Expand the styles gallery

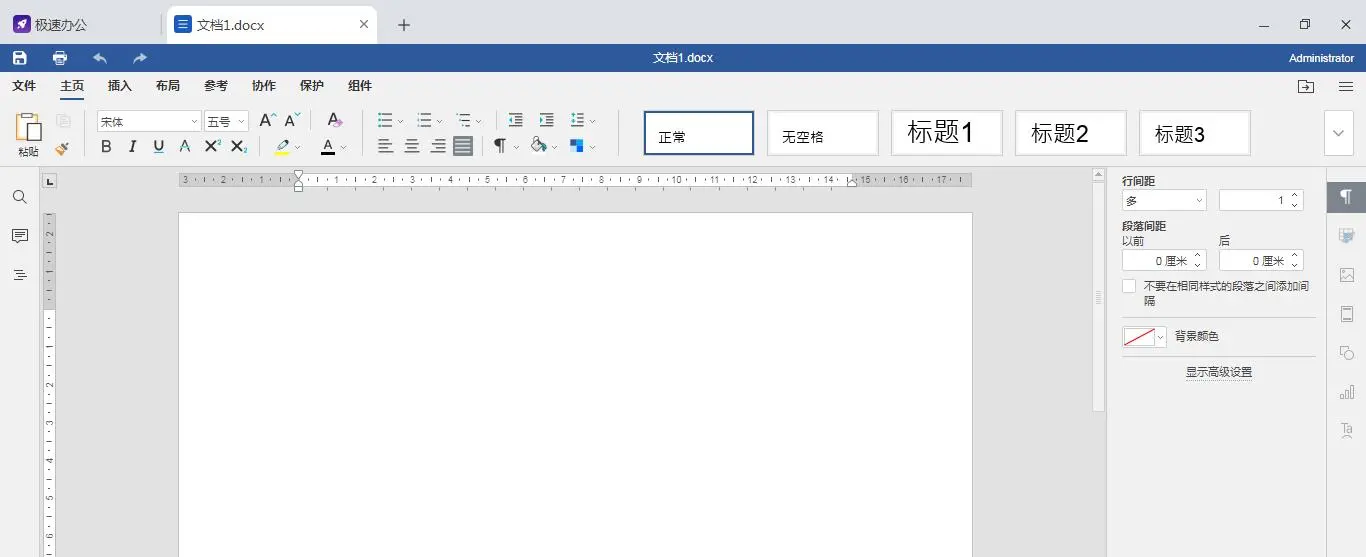tap(1339, 133)
